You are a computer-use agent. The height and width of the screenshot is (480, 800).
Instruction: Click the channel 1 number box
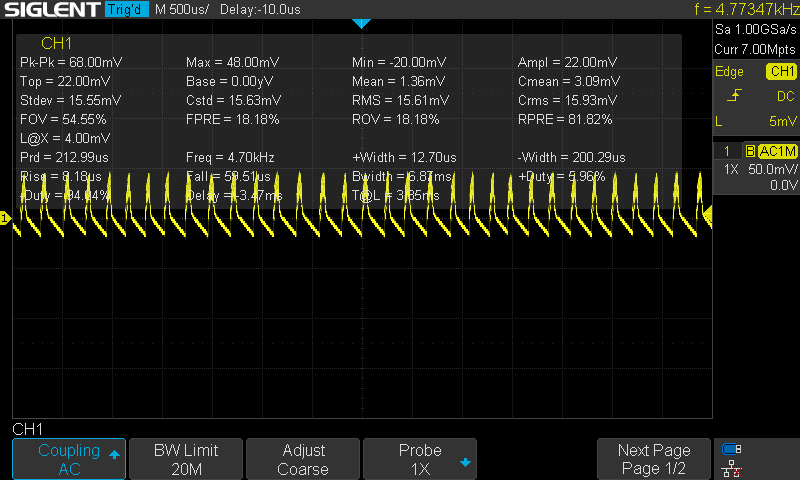click(727, 151)
